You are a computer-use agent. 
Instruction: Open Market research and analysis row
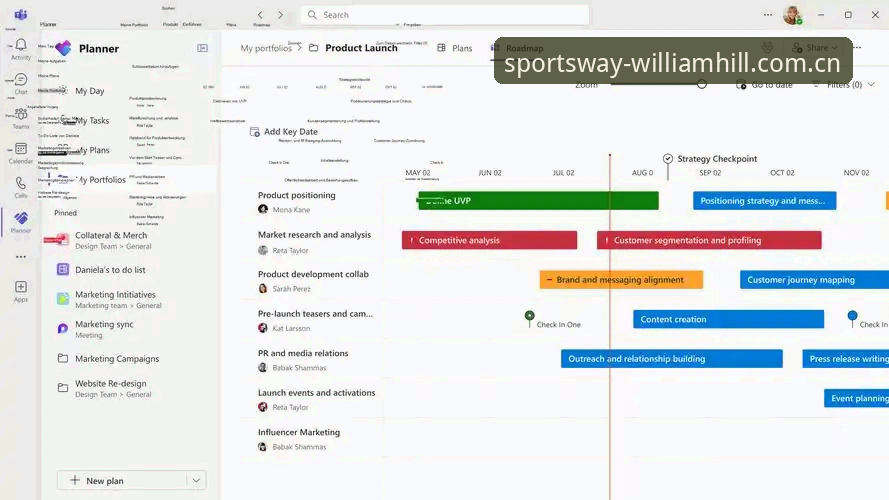[x=314, y=235]
